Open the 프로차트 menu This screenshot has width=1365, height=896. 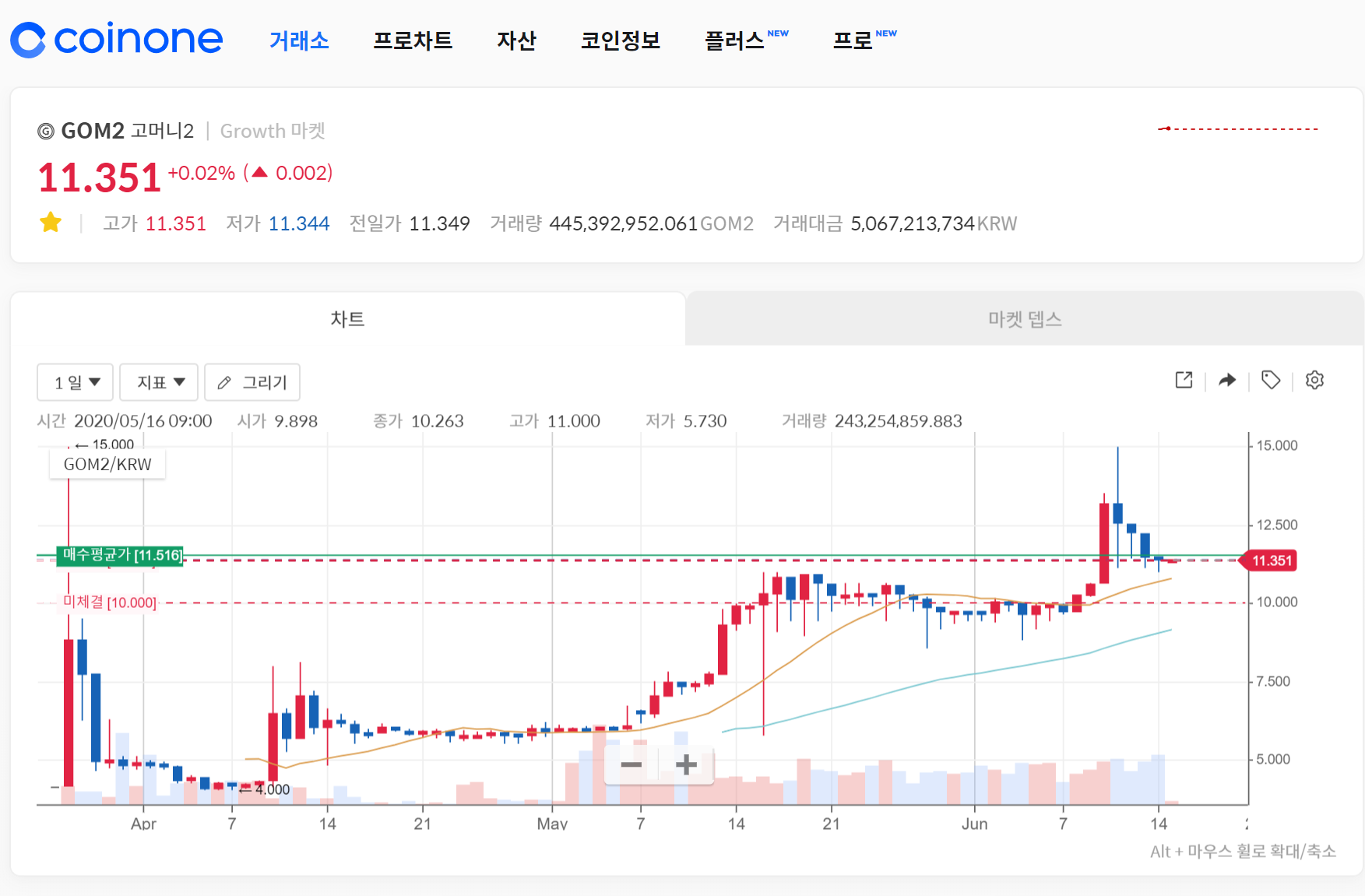click(x=413, y=40)
